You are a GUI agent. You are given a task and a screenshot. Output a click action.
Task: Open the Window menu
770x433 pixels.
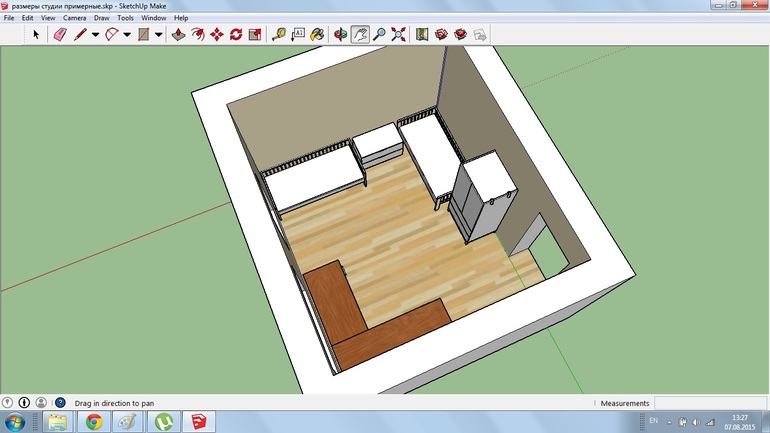point(154,18)
